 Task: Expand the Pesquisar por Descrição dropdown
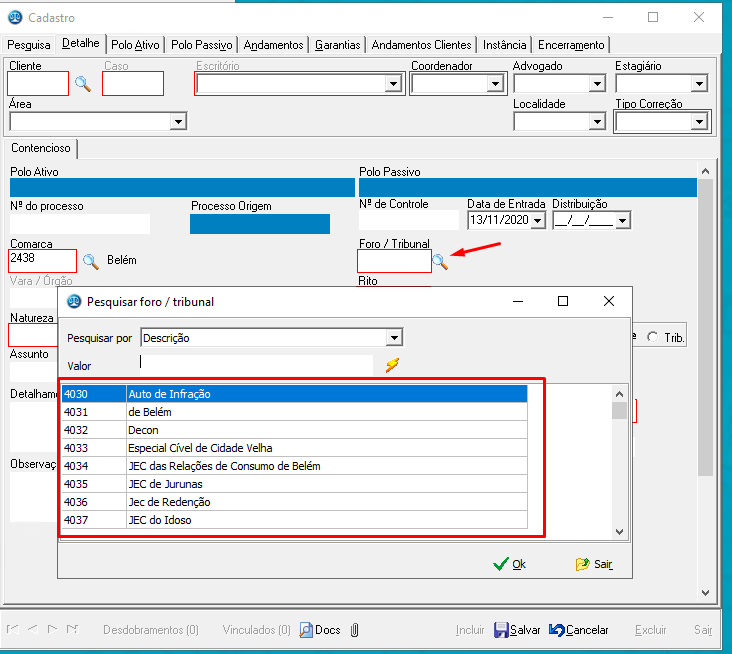(394, 338)
